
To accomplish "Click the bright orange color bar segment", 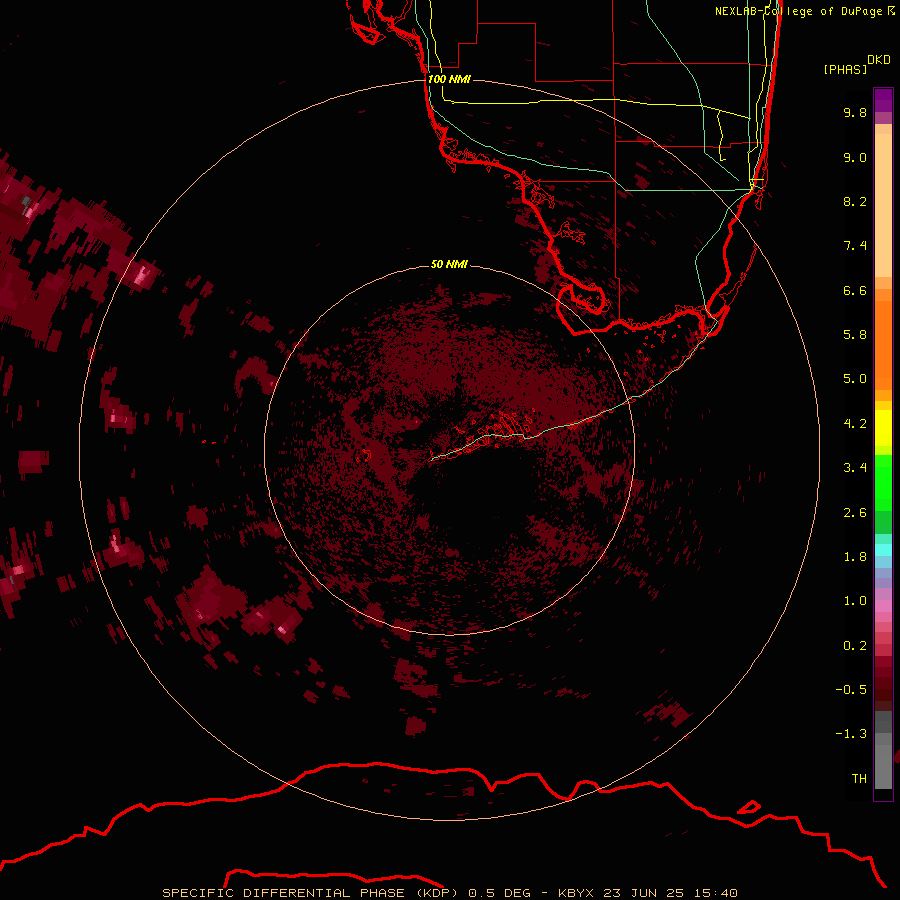I will pos(883,344).
